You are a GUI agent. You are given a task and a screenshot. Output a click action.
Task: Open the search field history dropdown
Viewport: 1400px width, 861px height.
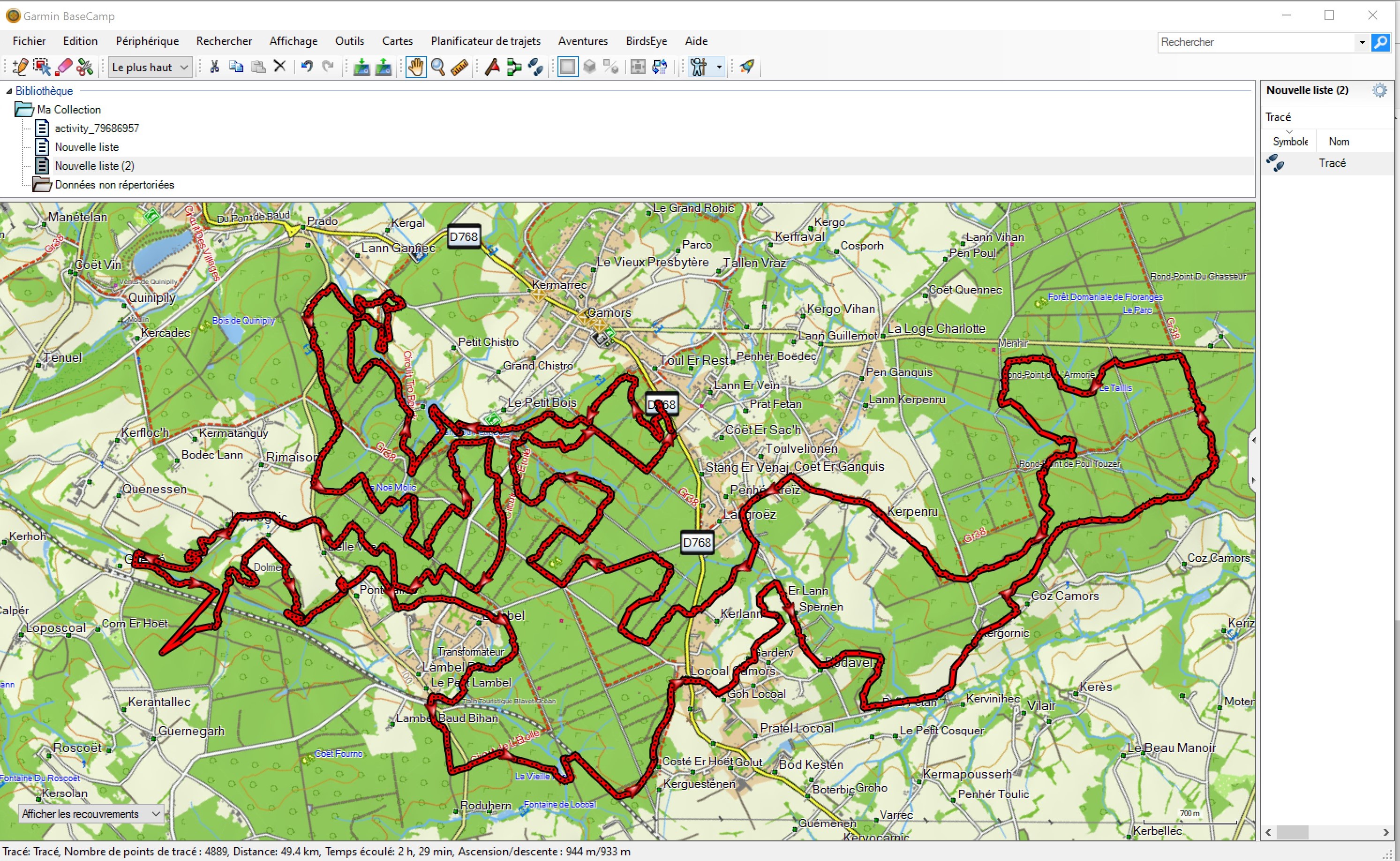[x=1362, y=42]
